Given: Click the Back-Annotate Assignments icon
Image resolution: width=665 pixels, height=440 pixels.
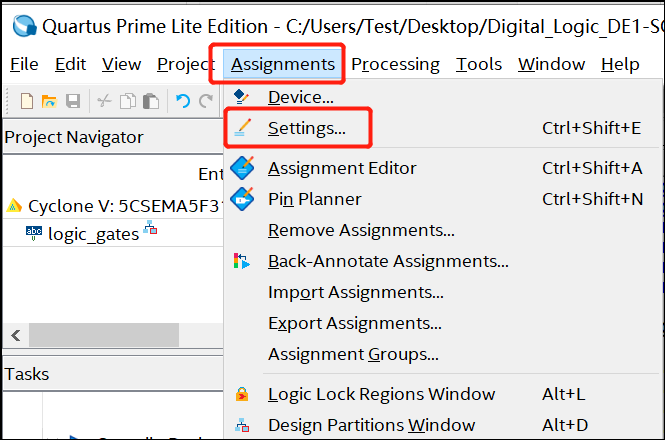Looking at the screenshot, I should [242, 261].
